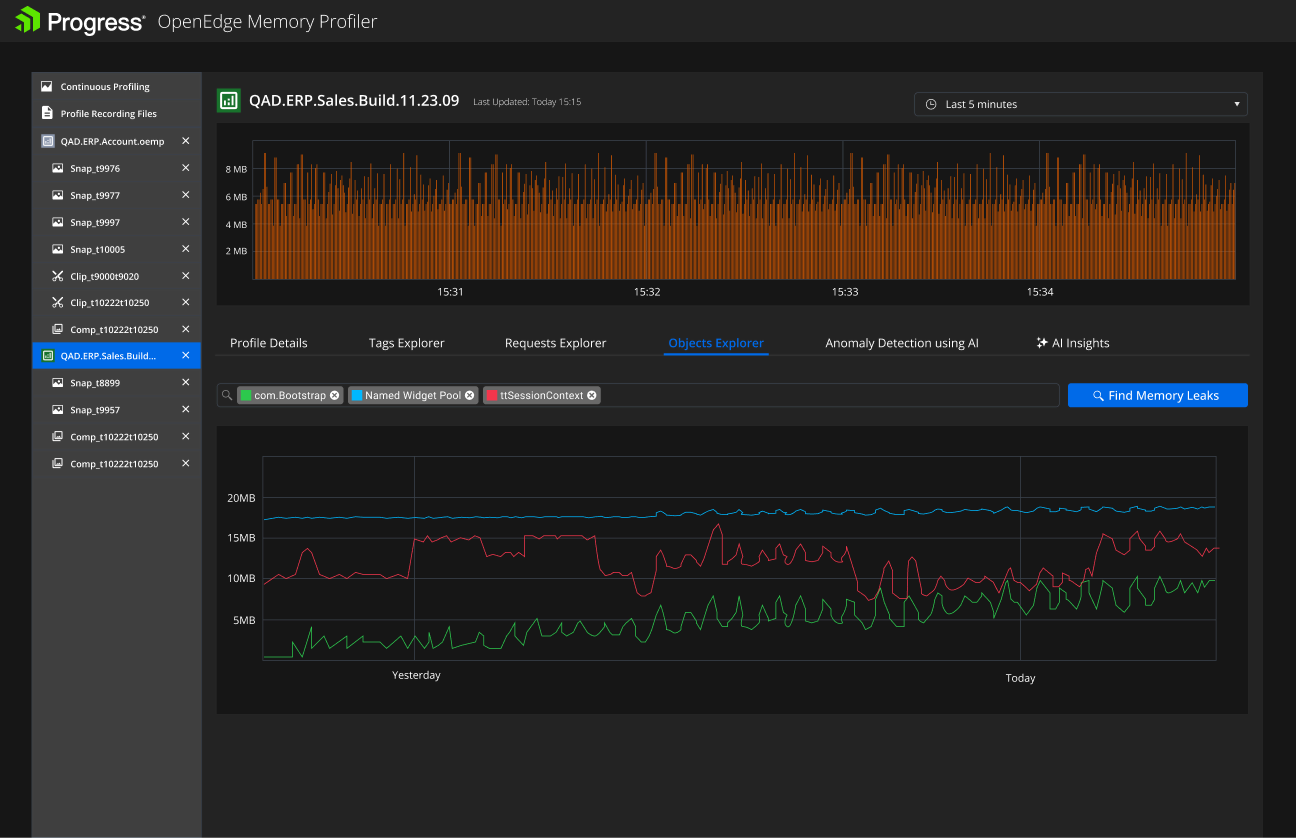Click the ttSessionContext tag label
1296x838 pixels.
(x=541, y=396)
